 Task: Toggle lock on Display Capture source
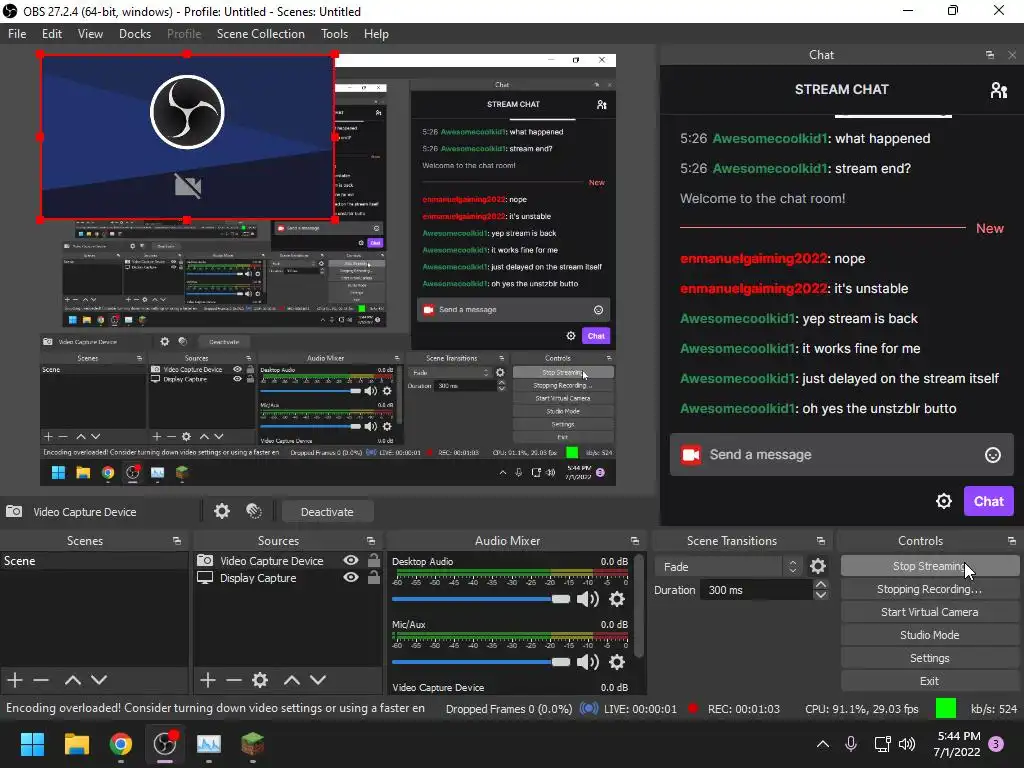tap(374, 577)
